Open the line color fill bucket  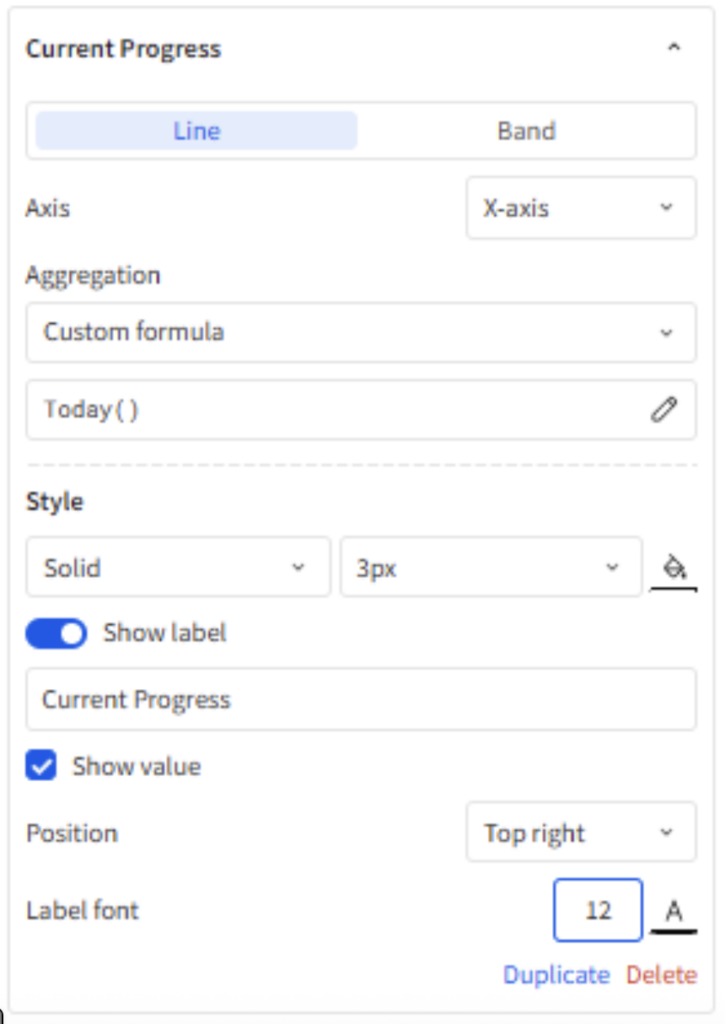[674, 569]
